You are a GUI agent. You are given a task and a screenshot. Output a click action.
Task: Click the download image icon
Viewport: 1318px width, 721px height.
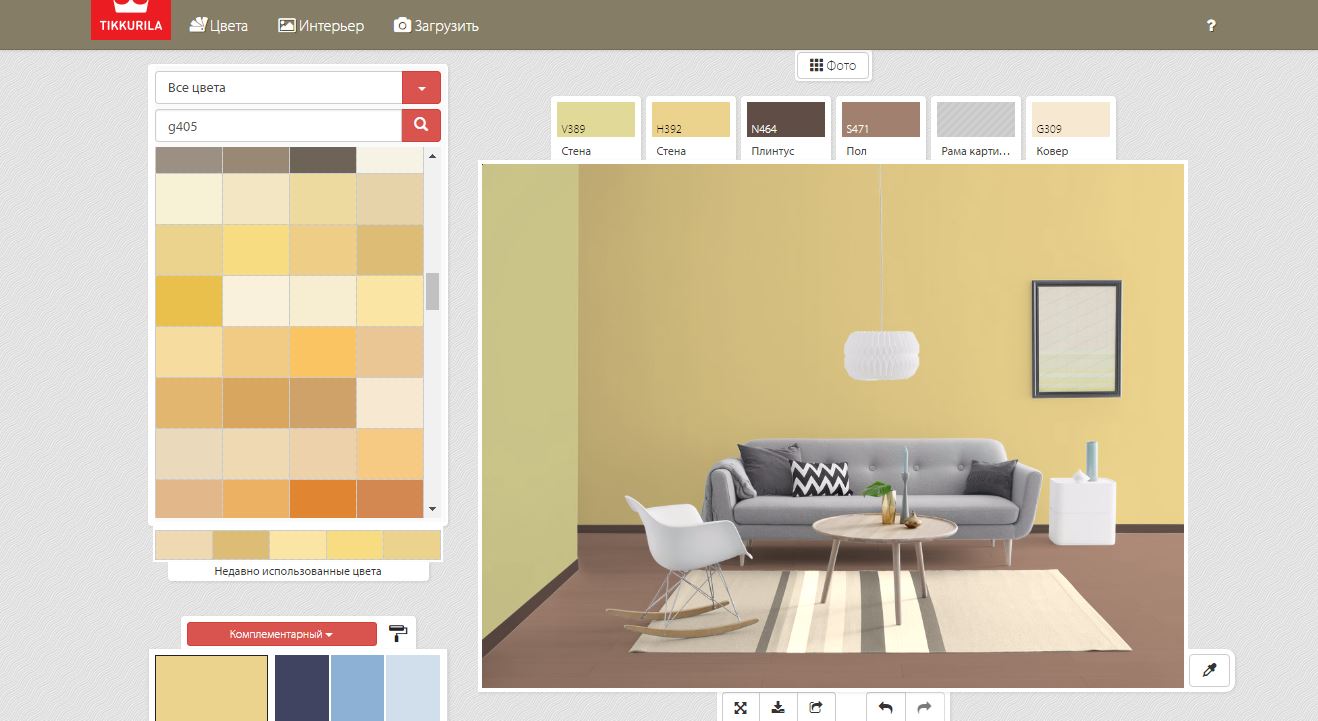coord(778,708)
